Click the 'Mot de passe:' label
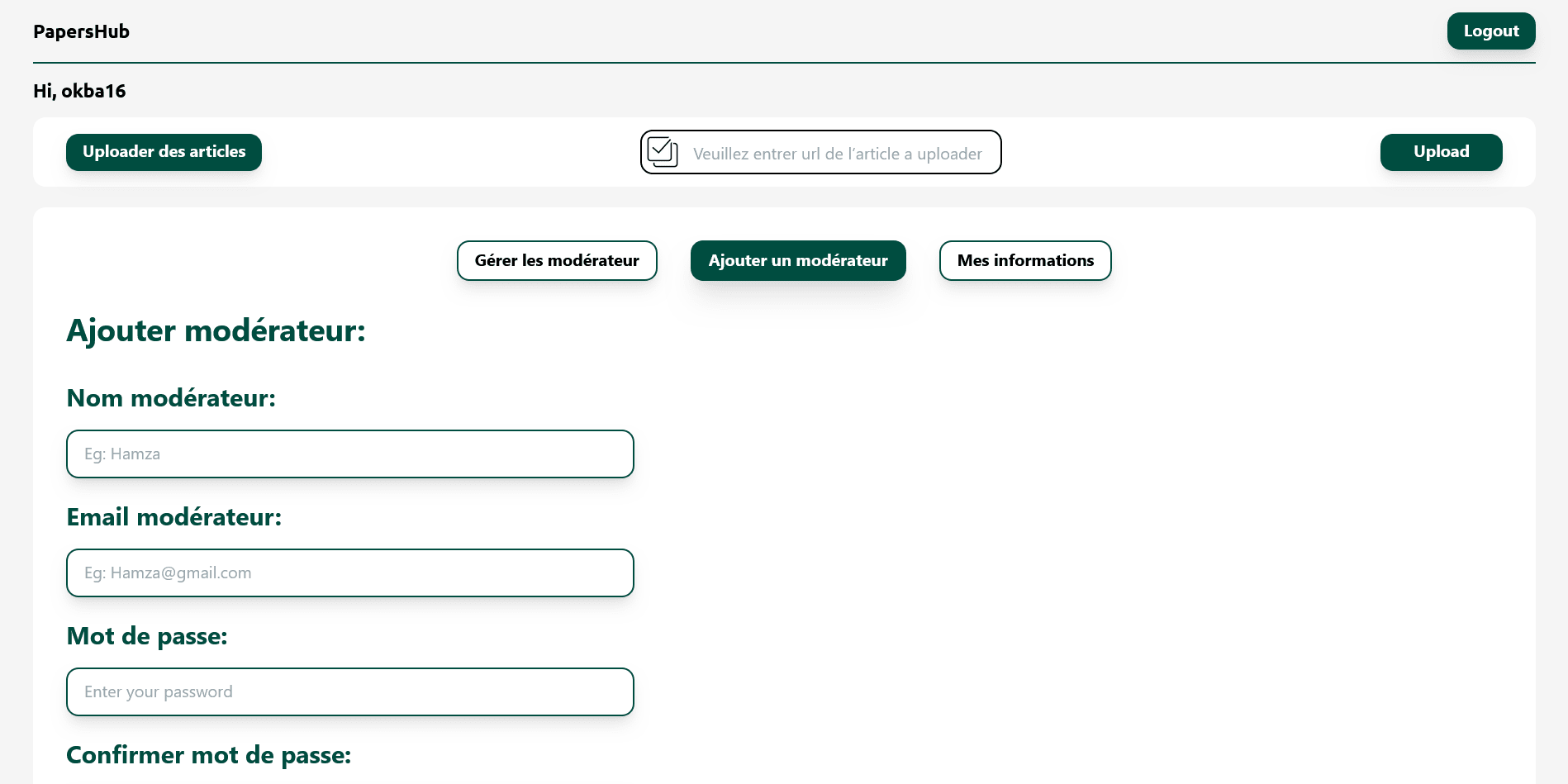This screenshot has height=784, width=1568. [147, 636]
